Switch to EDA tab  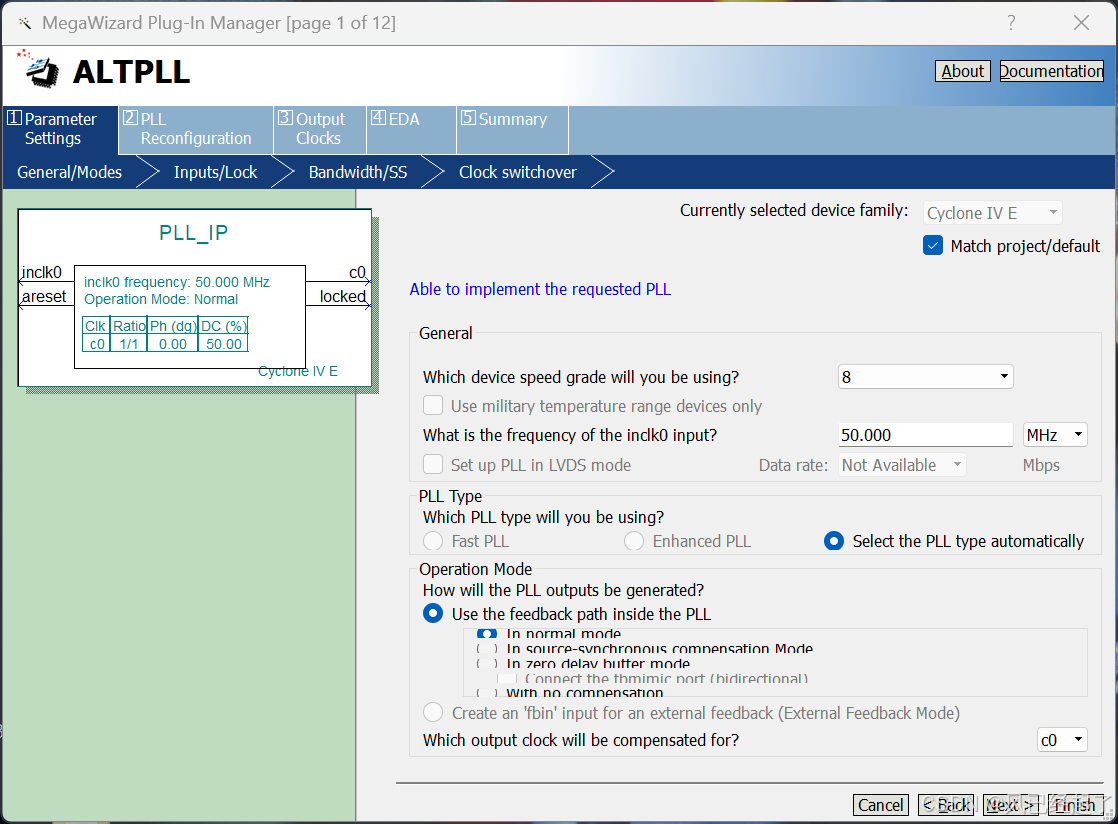tap(411, 129)
